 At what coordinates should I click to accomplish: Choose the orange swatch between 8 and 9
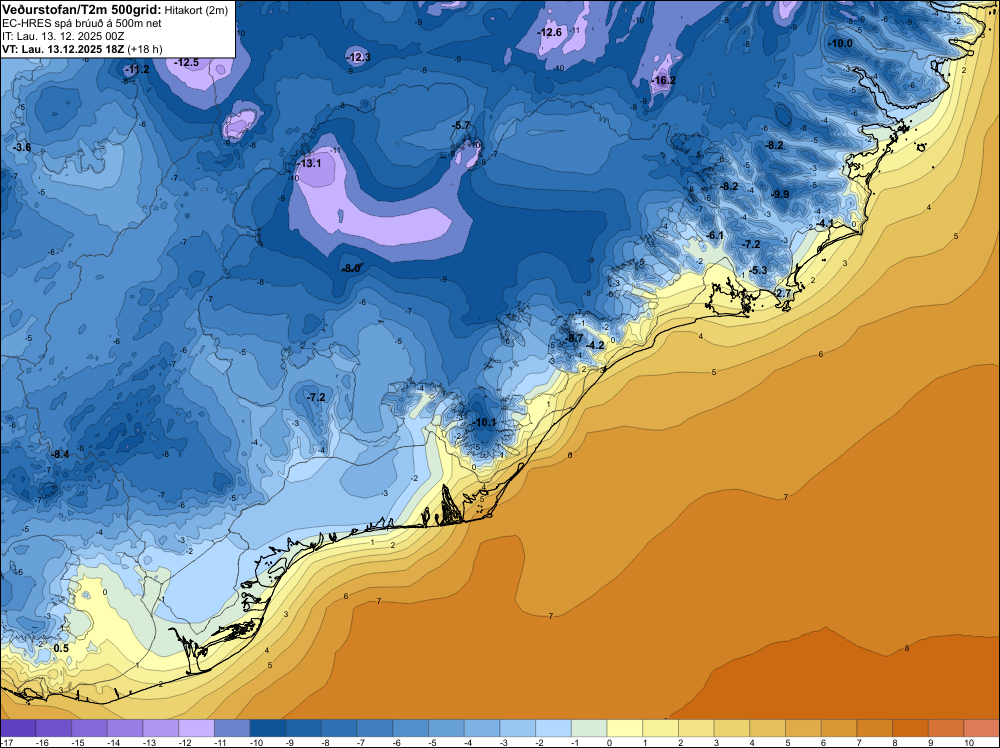(x=911, y=728)
